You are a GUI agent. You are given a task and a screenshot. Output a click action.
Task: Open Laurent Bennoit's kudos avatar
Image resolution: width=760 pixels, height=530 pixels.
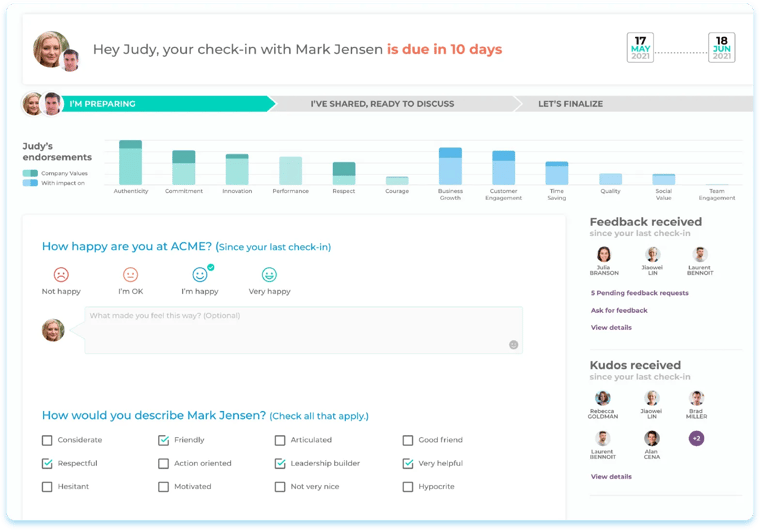602,438
